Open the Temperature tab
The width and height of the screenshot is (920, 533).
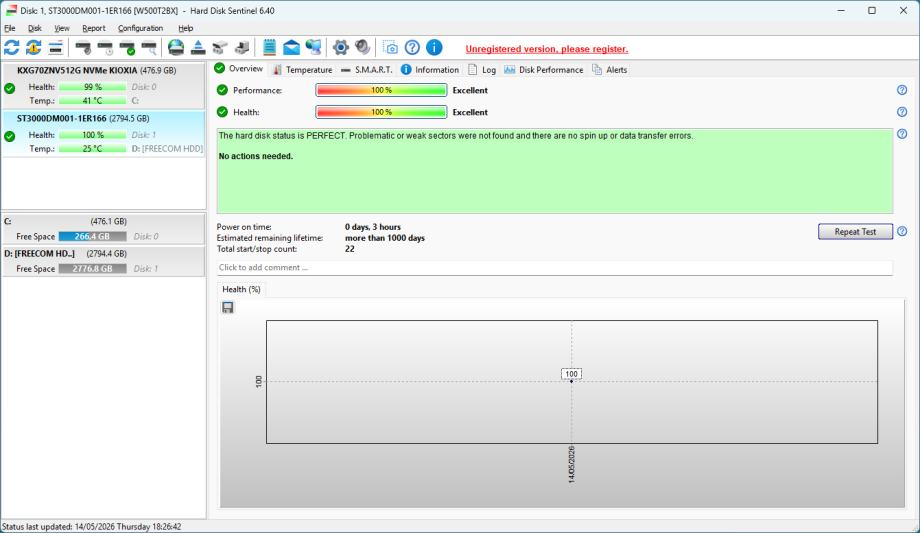pyautogui.click(x=303, y=70)
